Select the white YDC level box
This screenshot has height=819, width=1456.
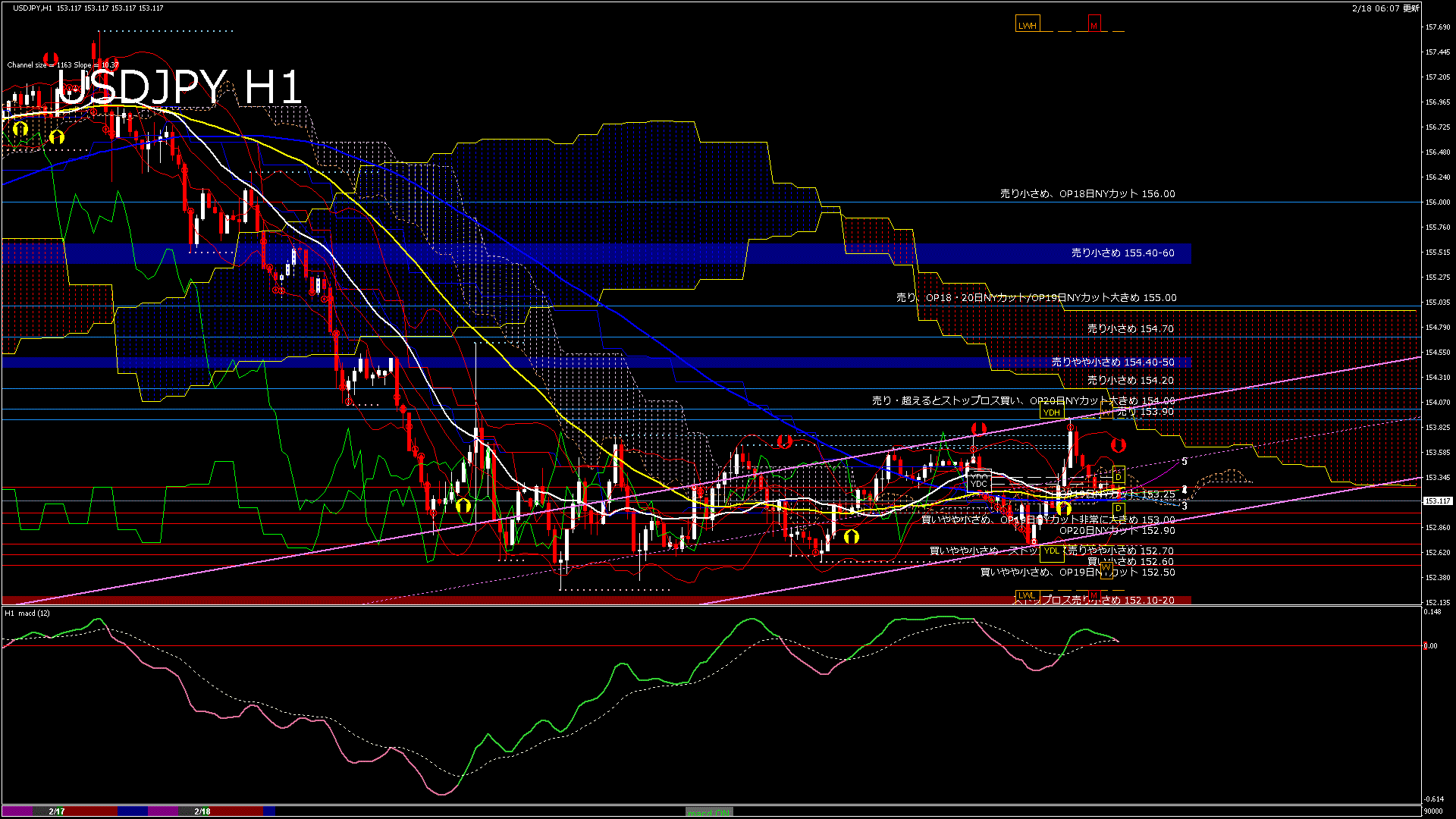979,483
